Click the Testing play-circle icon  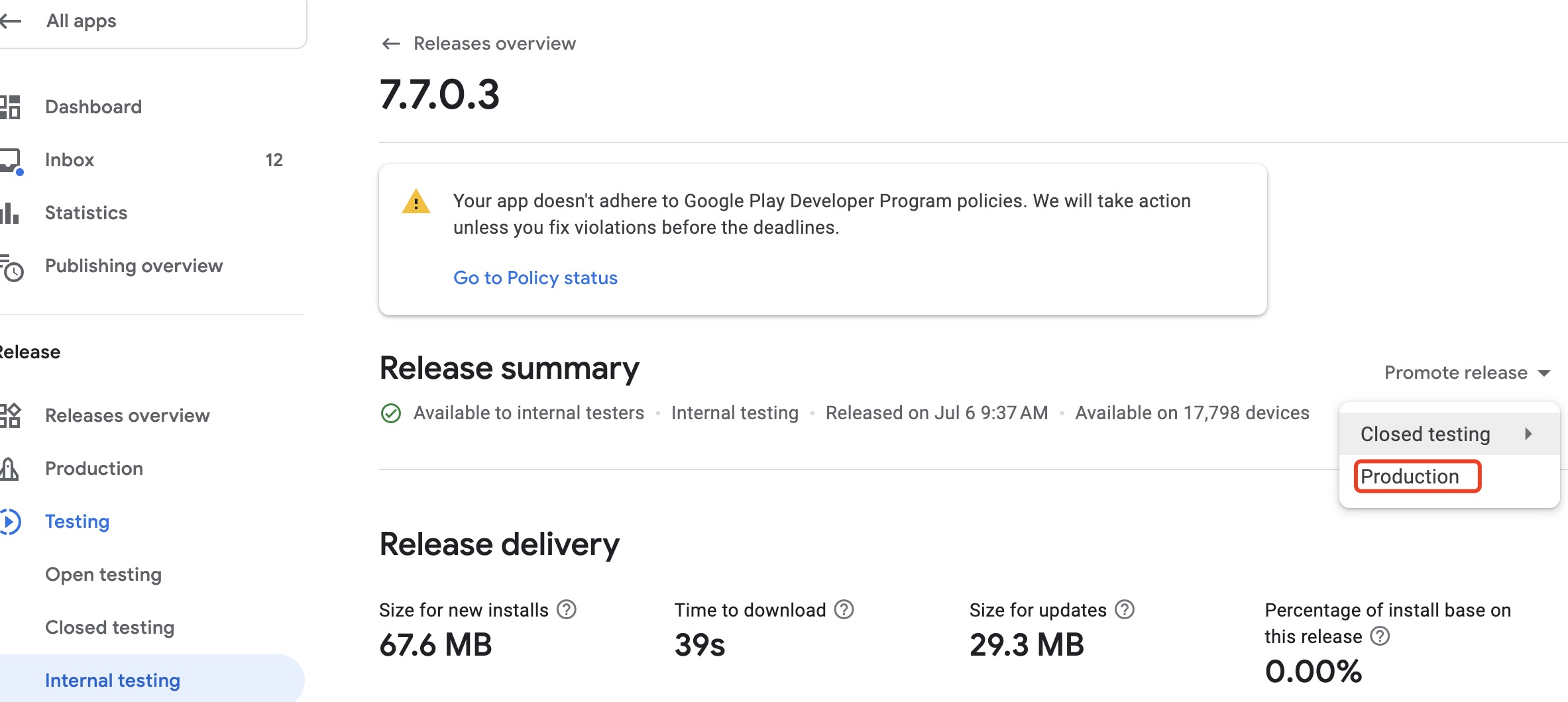(x=10, y=521)
